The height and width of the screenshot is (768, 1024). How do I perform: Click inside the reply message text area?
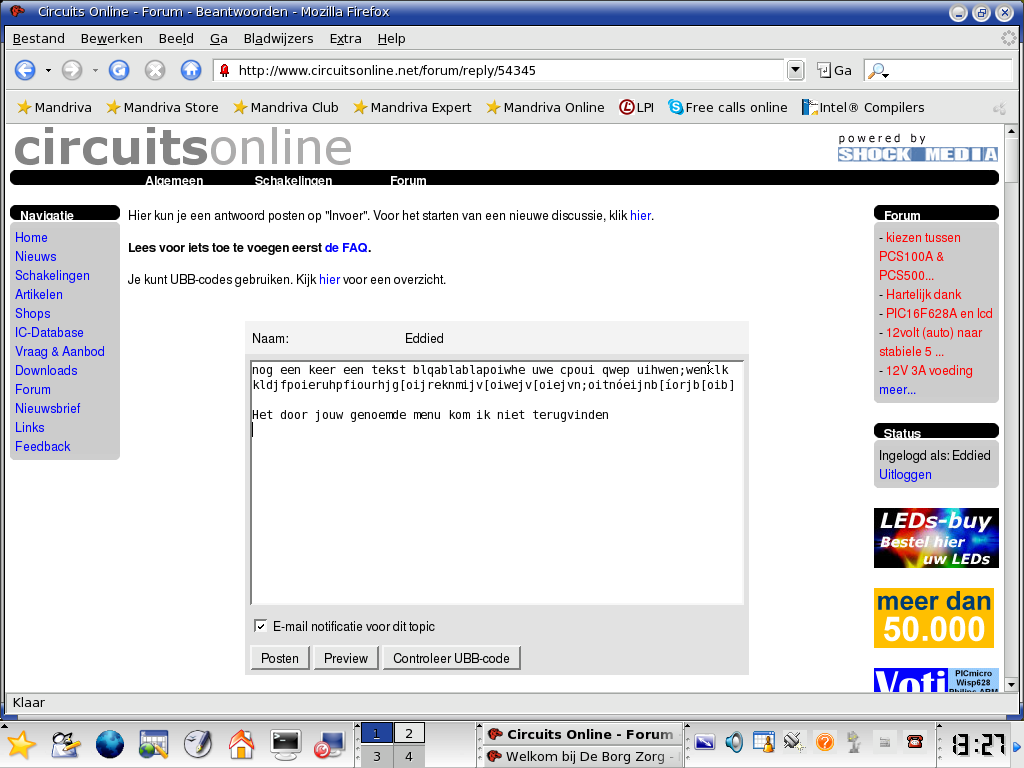click(x=496, y=510)
